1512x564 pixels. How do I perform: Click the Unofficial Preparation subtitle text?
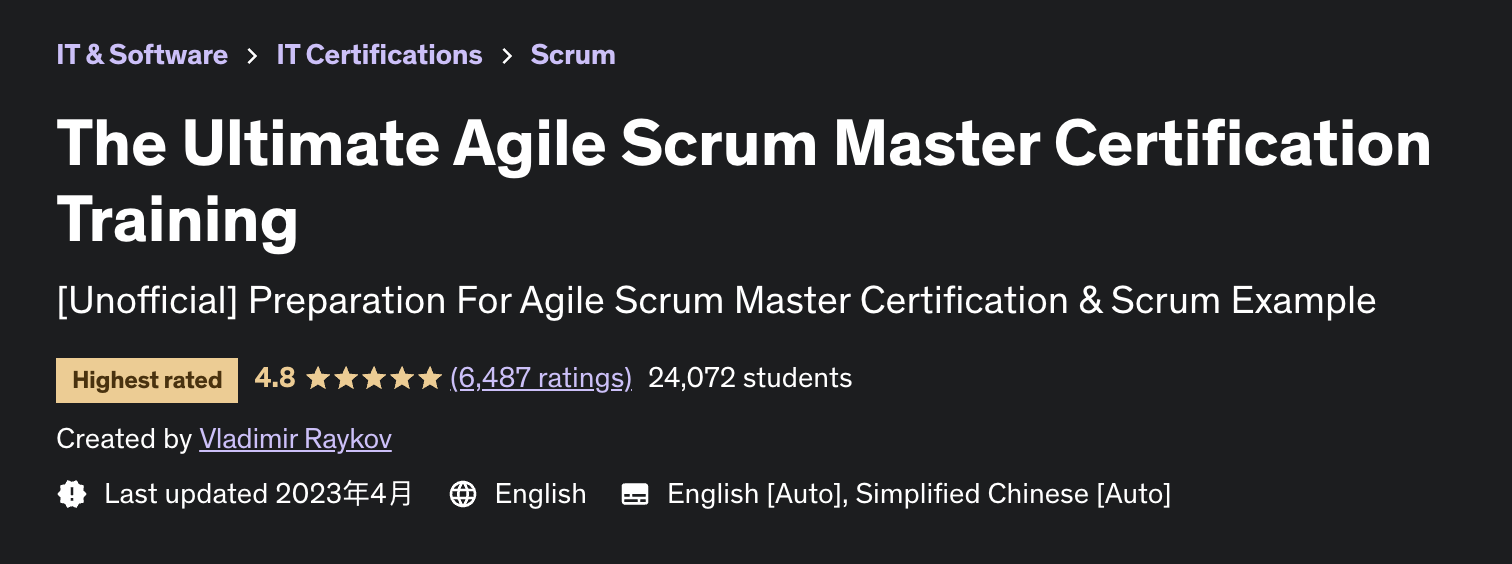coord(716,301)
